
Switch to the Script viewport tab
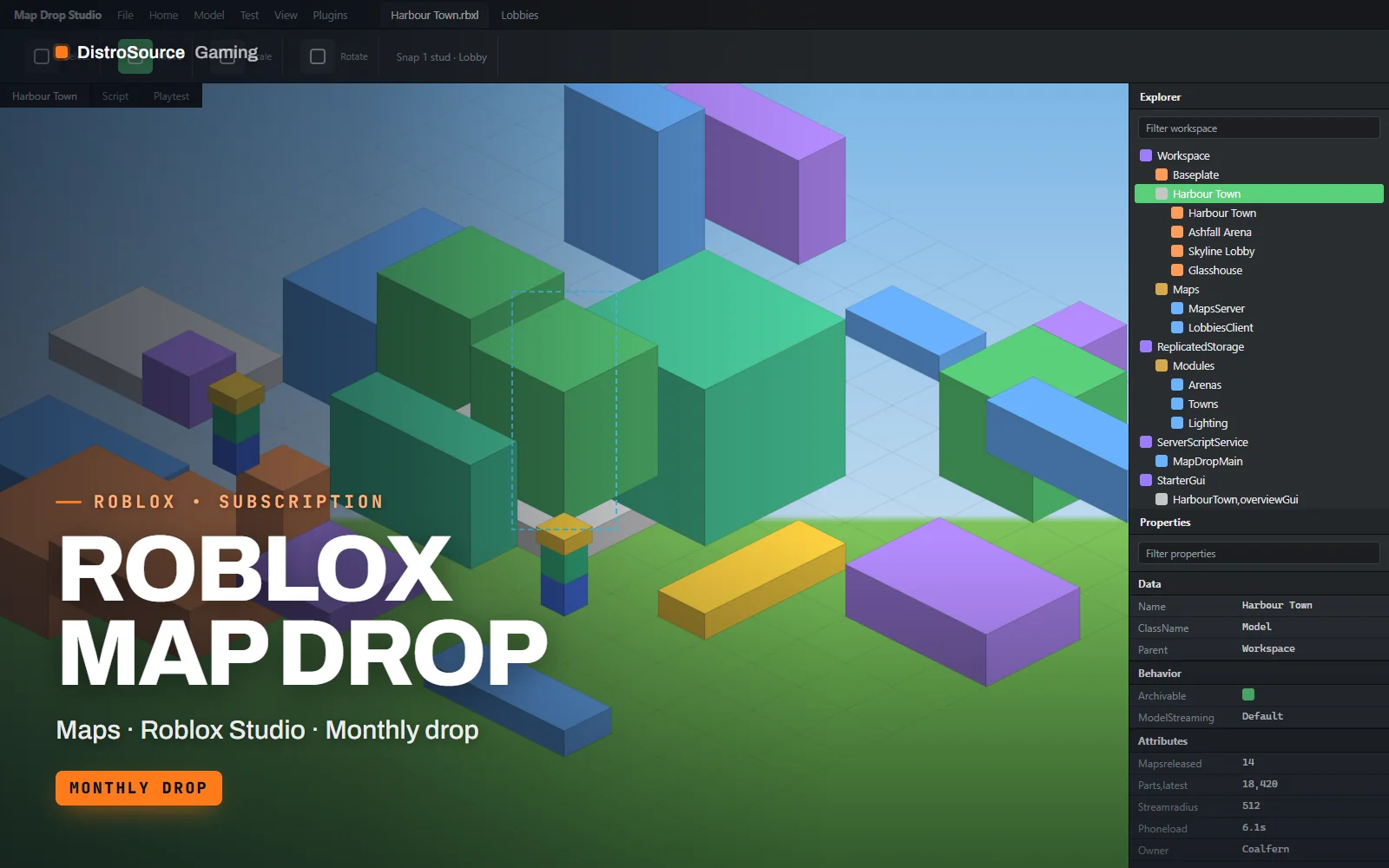(115, 96)
